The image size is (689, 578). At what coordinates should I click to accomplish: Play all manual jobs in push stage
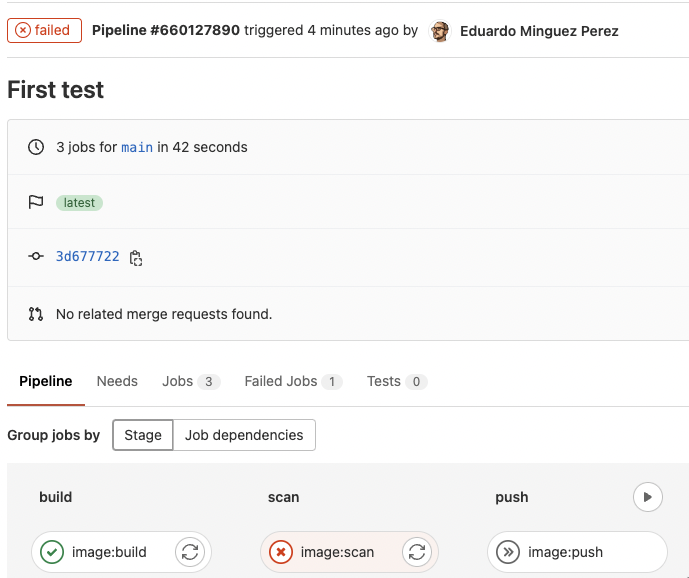(648, 497)
